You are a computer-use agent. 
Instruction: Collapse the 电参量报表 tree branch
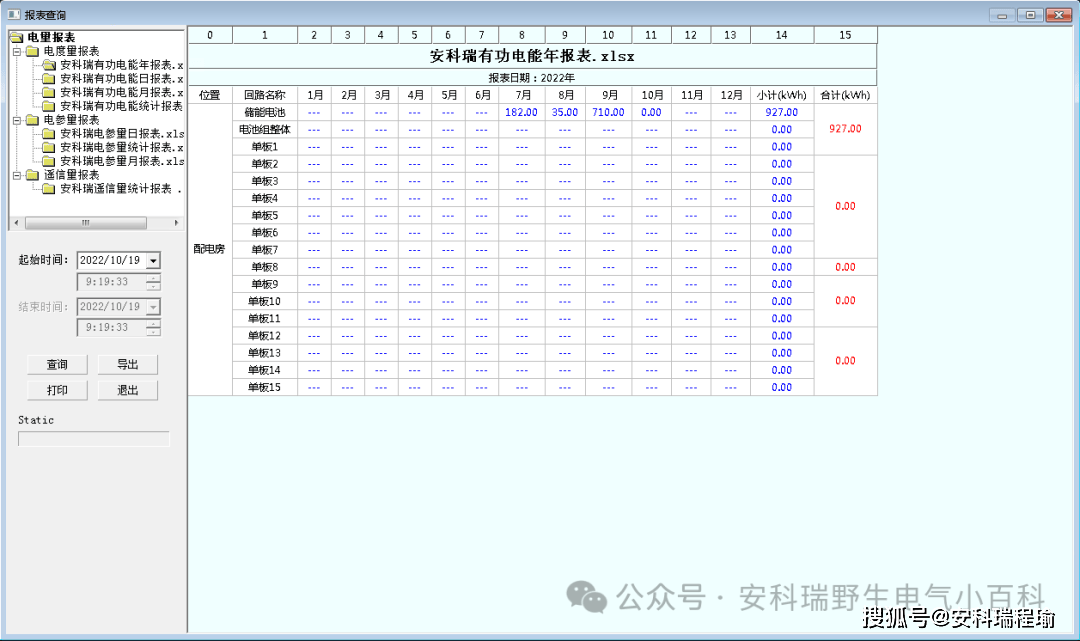tap(17, 120)
